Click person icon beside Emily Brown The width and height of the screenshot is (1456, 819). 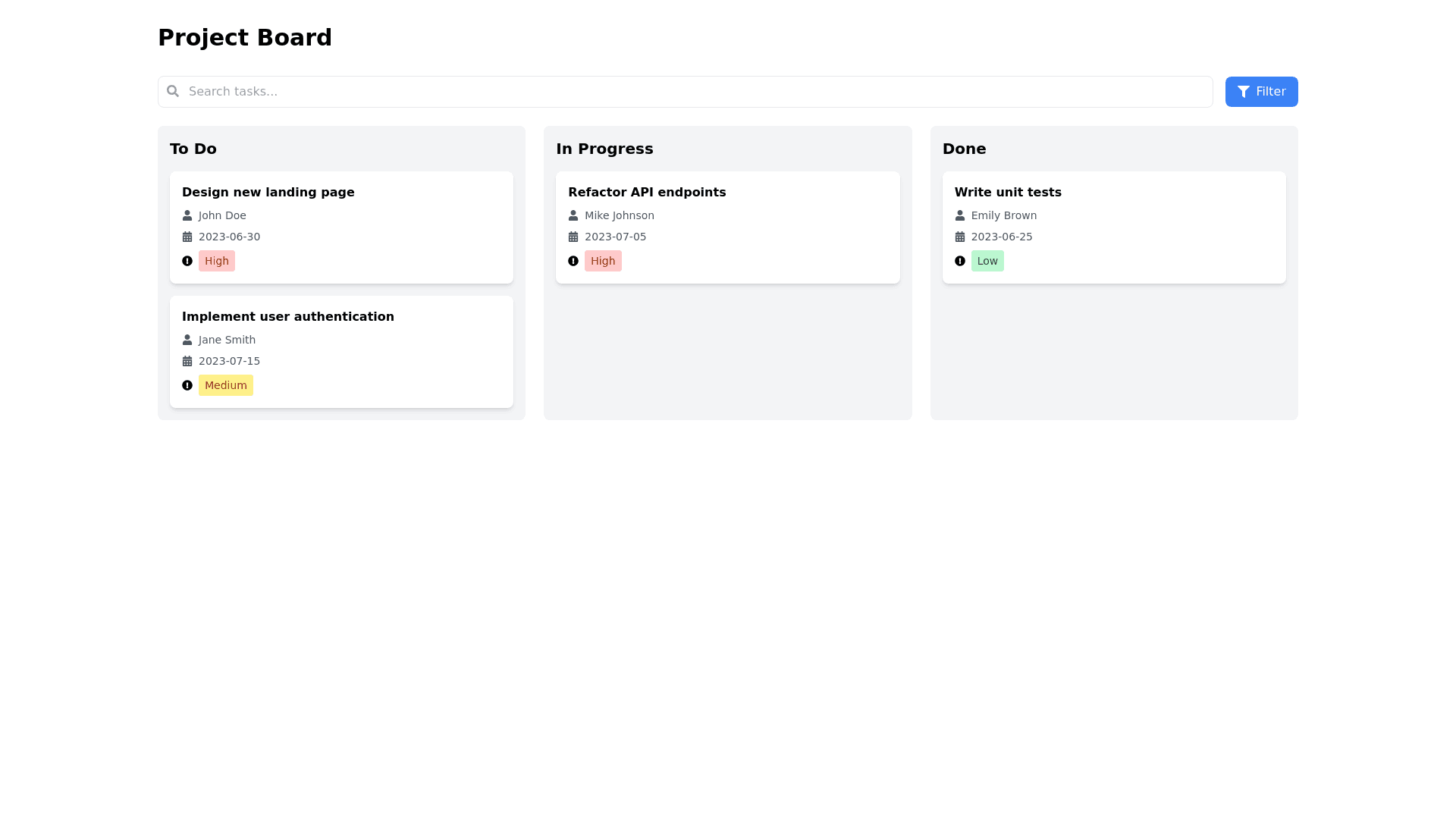pyautogui.click(x=959, y=215)
